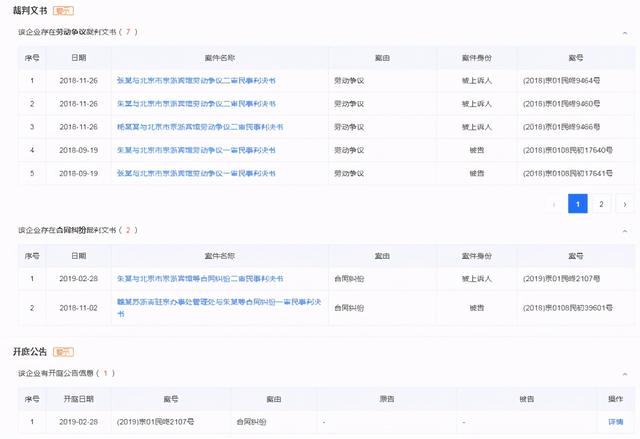
Task: Select page 1 in the pagination
Action: [x=578, y=204]
